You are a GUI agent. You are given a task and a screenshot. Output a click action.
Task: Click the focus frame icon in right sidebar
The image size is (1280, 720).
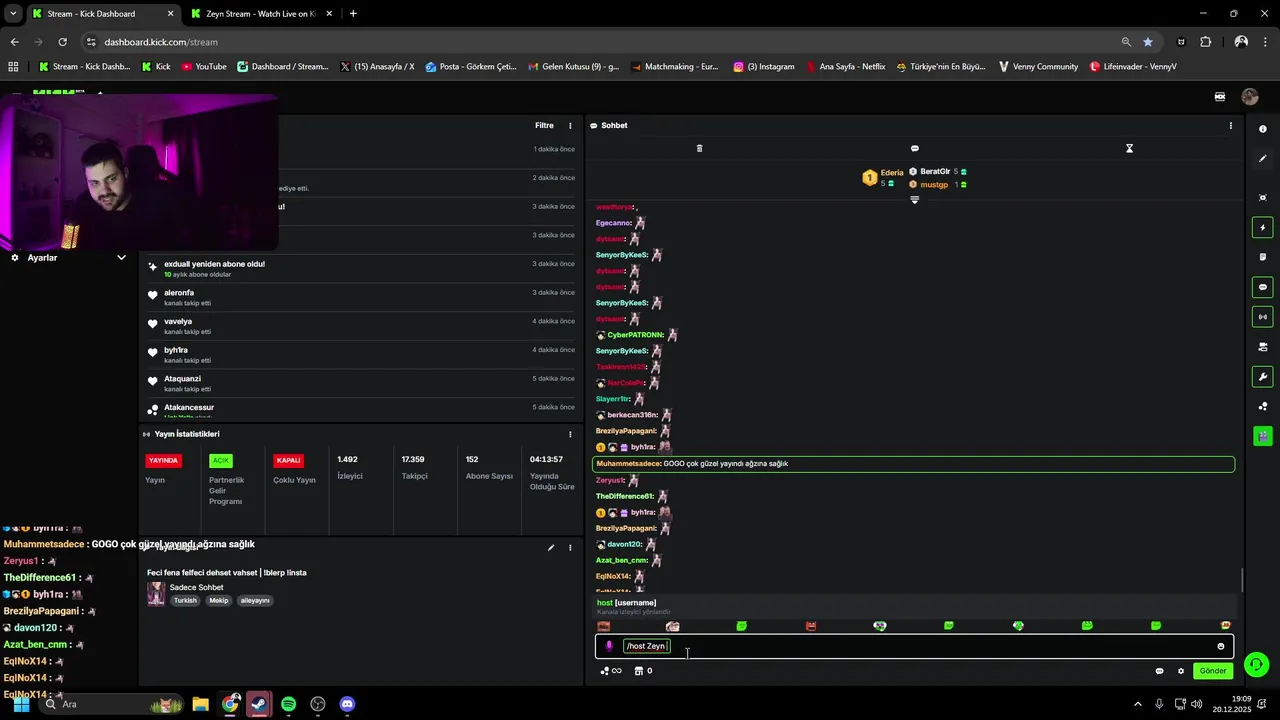pos(1263,198)
